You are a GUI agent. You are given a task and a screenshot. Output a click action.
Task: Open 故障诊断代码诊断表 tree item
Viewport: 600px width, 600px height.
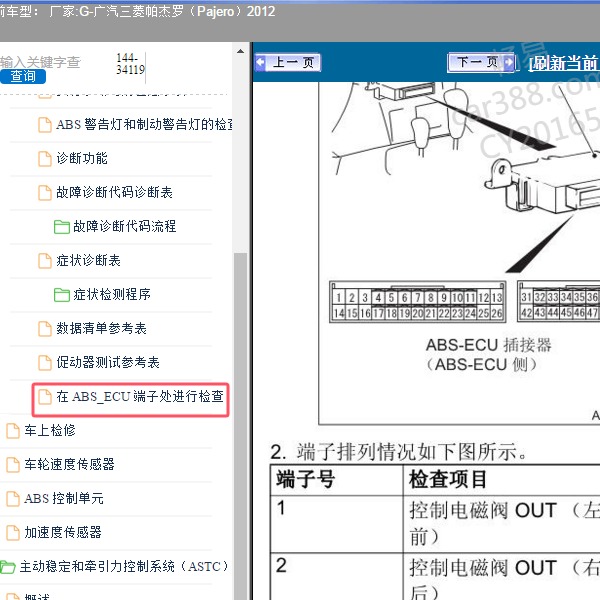114,192
